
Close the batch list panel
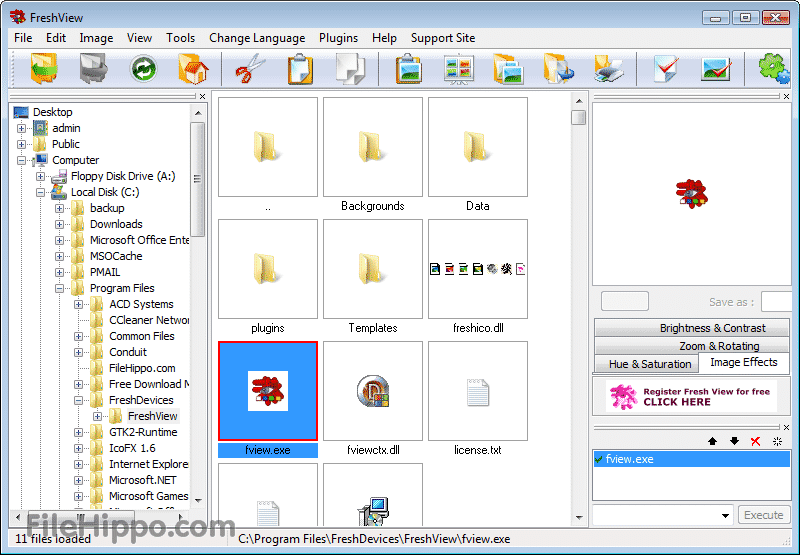[x=786, y=427]
